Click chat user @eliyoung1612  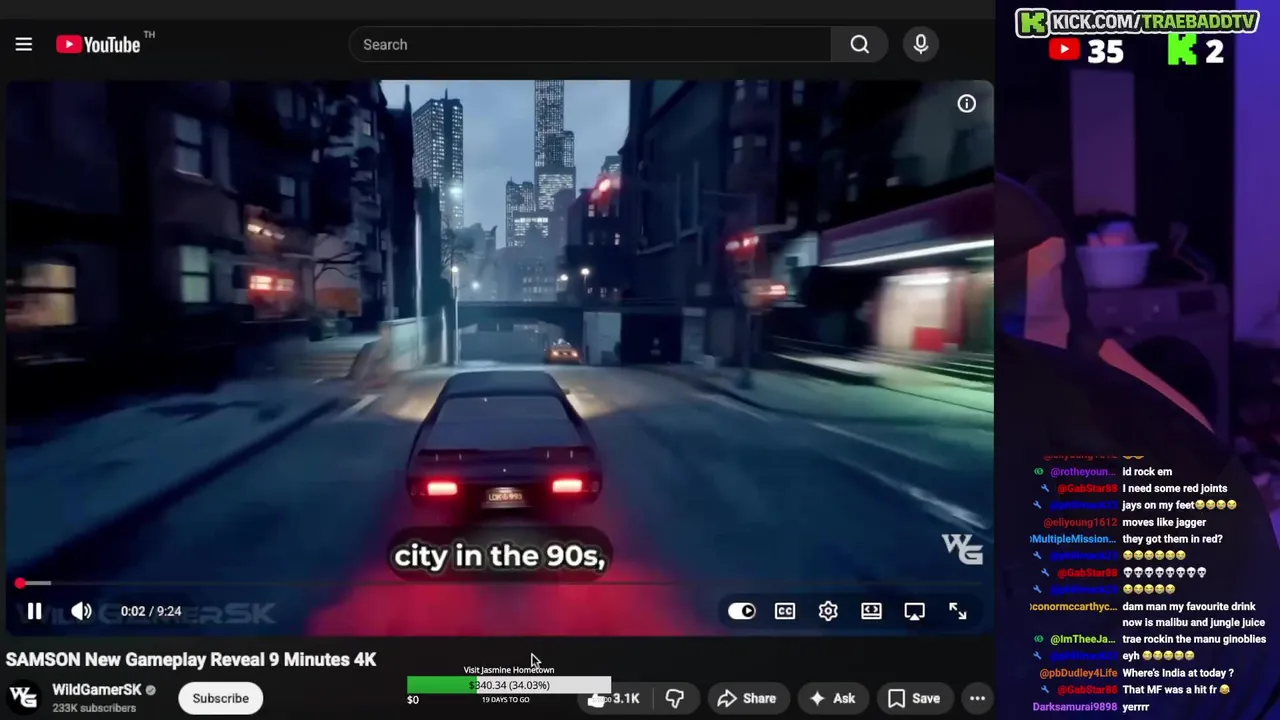(1080, 522)
